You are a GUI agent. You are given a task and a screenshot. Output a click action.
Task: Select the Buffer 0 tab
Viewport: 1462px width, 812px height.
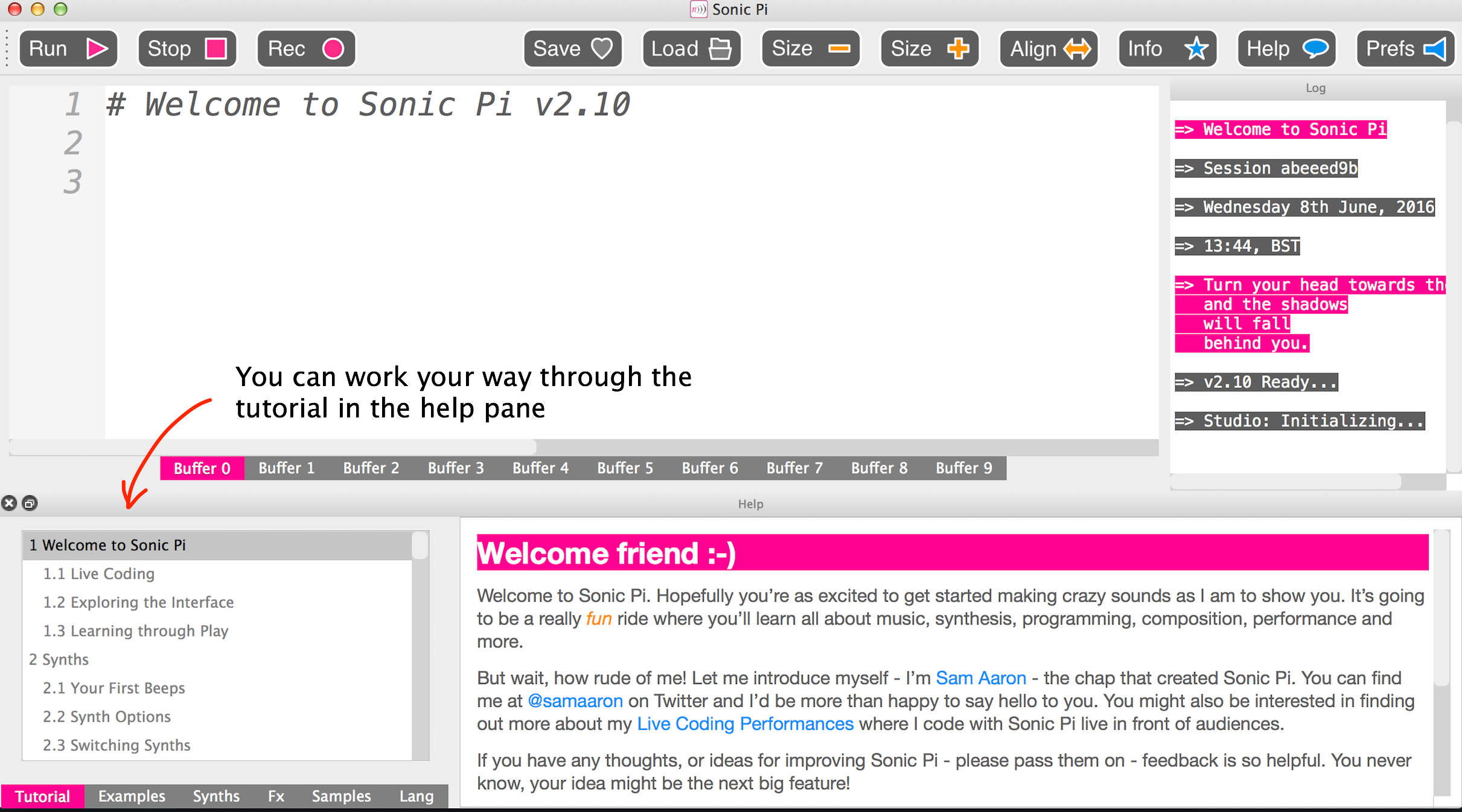(202, 468)
